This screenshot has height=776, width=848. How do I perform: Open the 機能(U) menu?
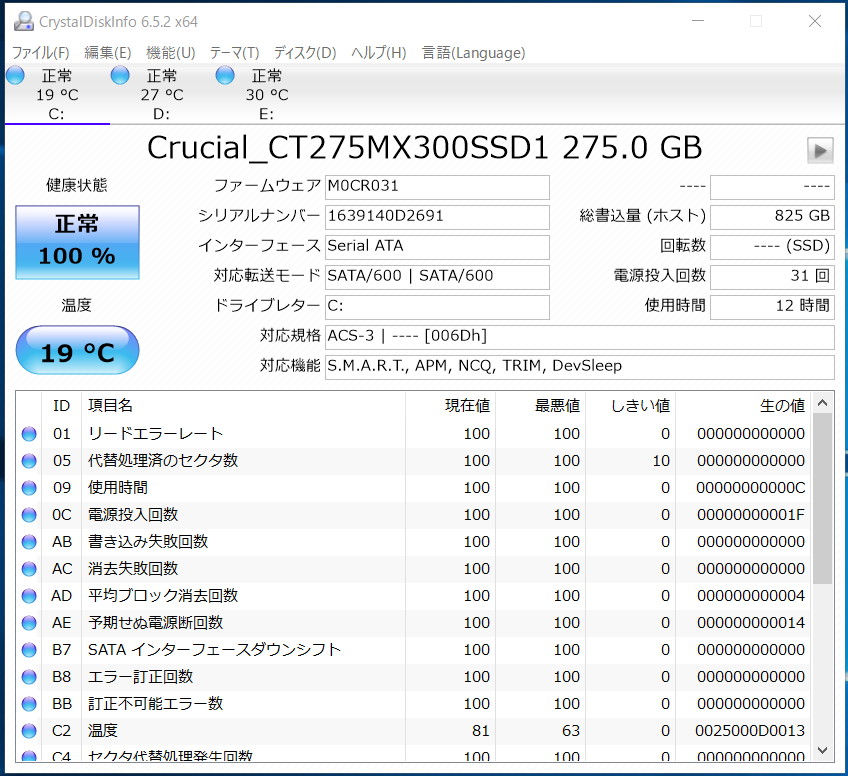pos(170,52)
